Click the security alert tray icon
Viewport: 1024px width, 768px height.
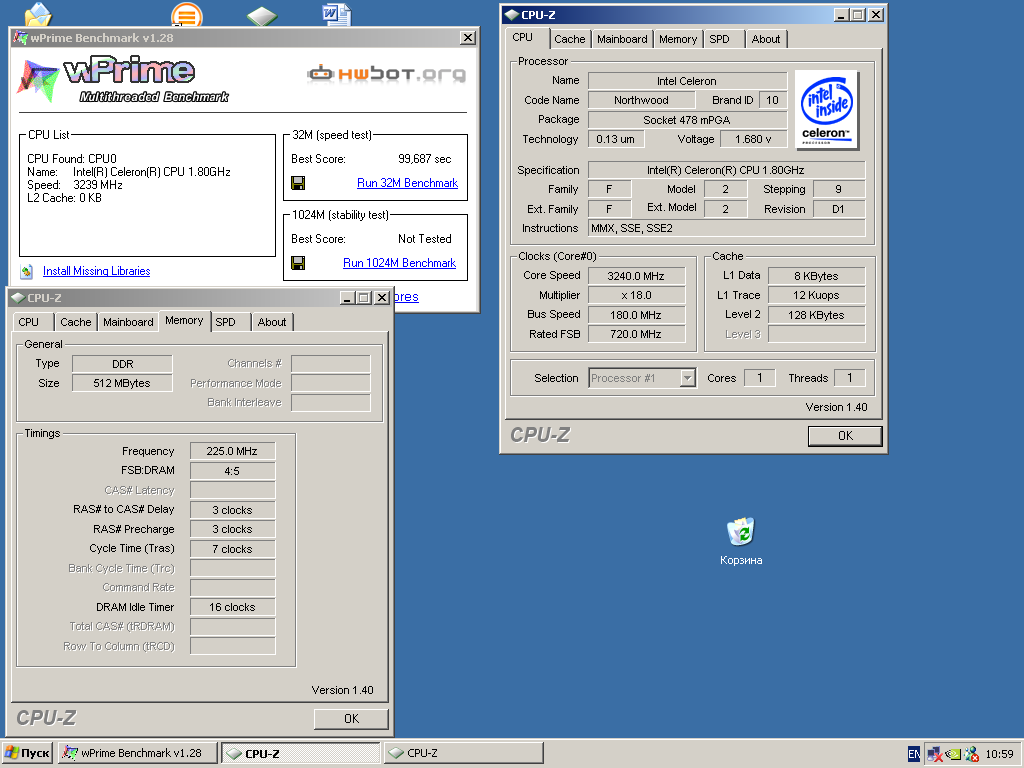click(x=971, y=754)
